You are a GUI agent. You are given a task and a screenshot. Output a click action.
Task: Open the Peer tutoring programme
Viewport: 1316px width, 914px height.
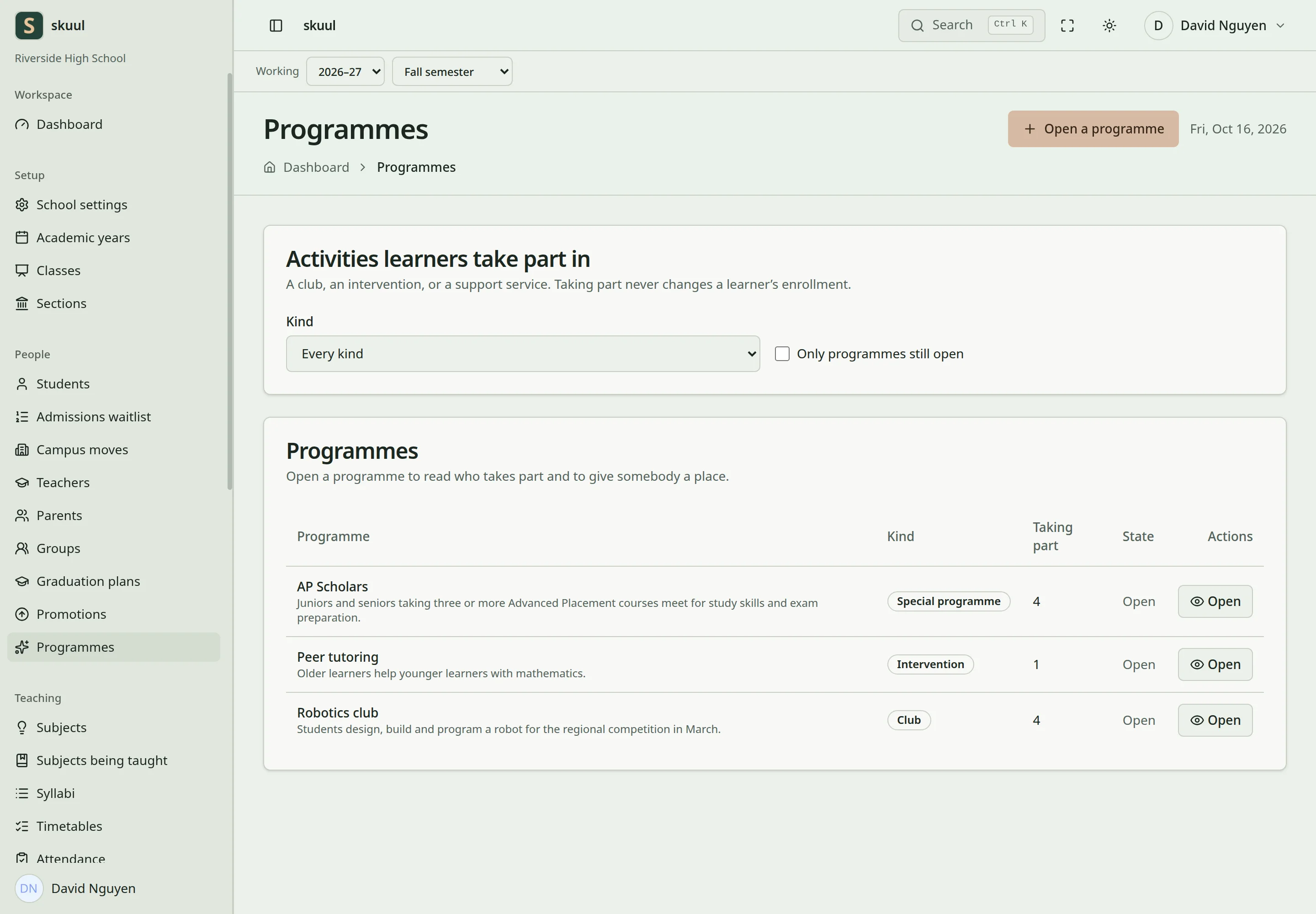tap(1215, 664)
